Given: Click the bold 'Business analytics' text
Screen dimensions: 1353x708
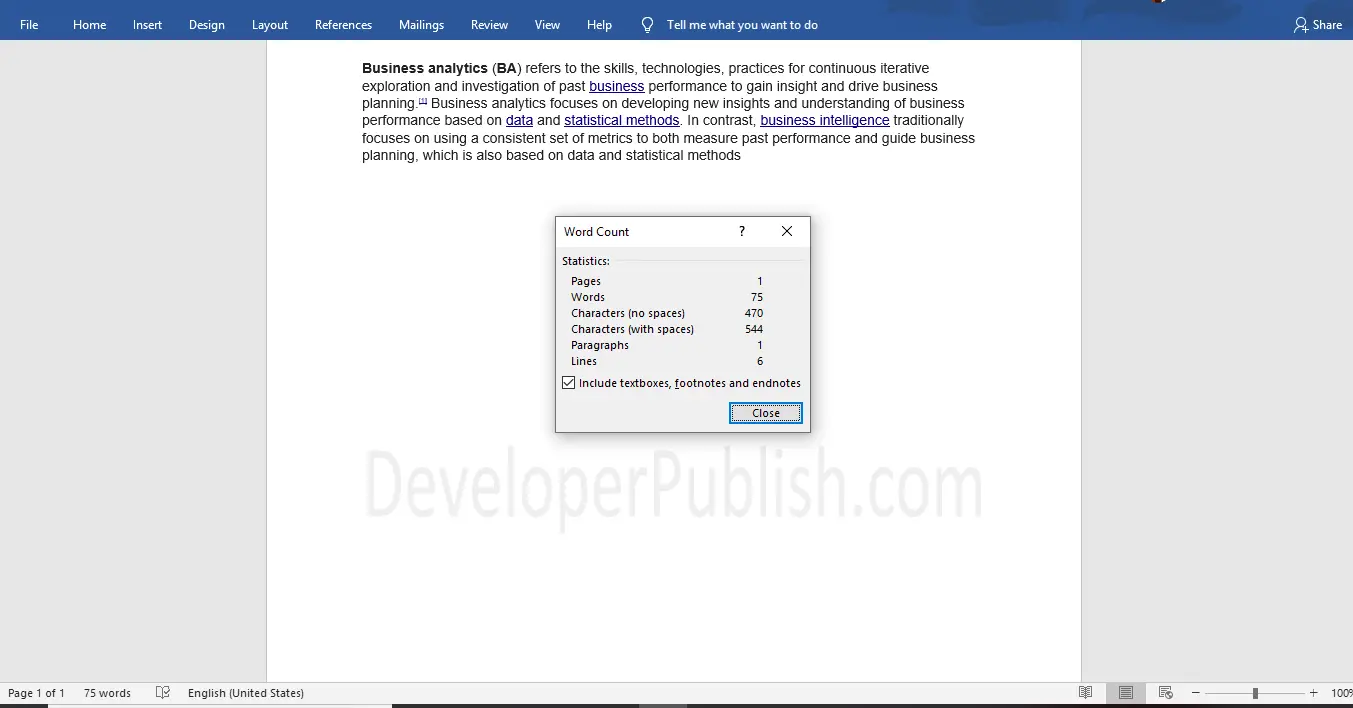Looking at the screenshot, I should pyautogui.click(x=425, y=68).
